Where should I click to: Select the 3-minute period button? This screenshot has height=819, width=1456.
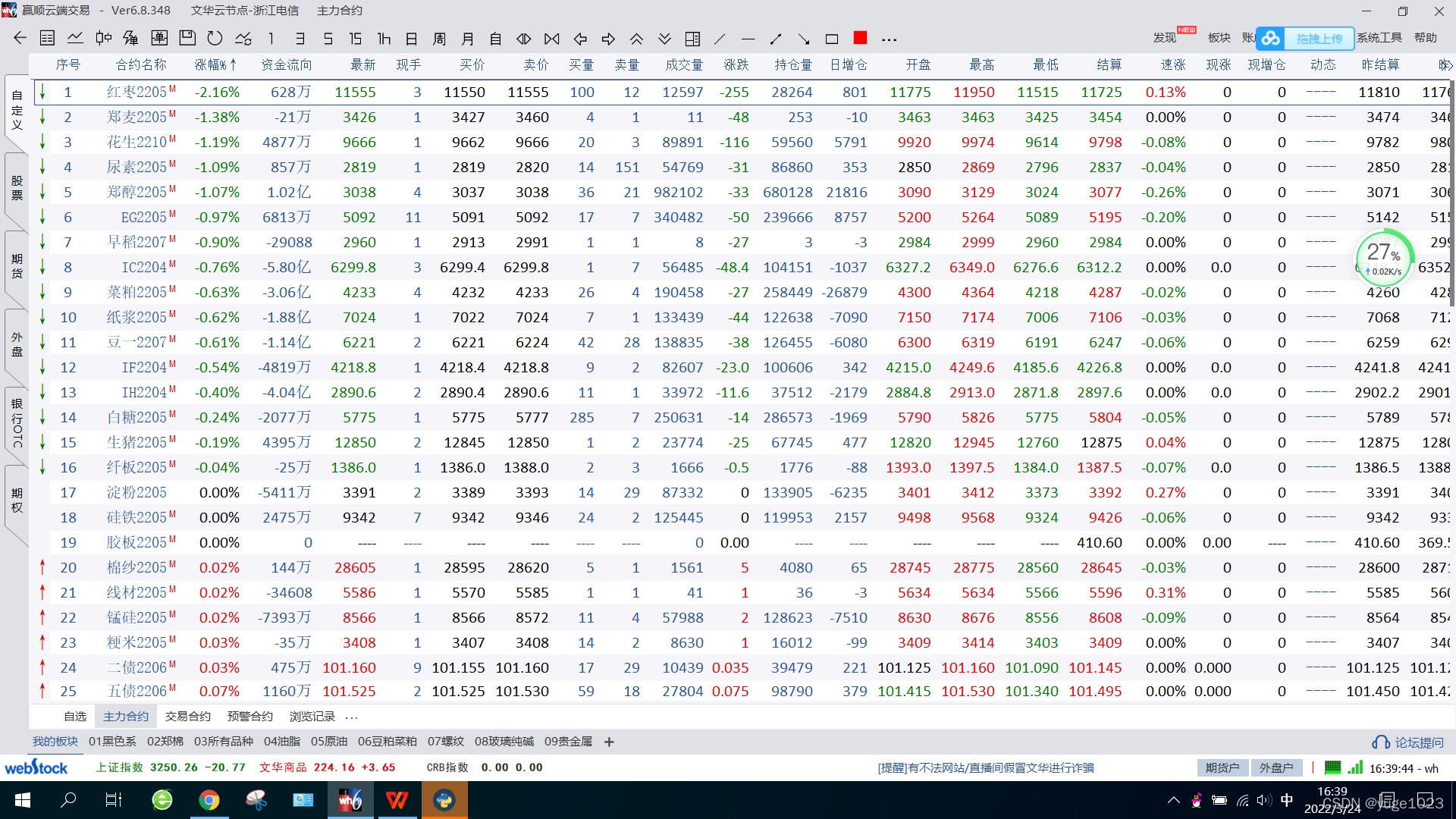[300, 39]
